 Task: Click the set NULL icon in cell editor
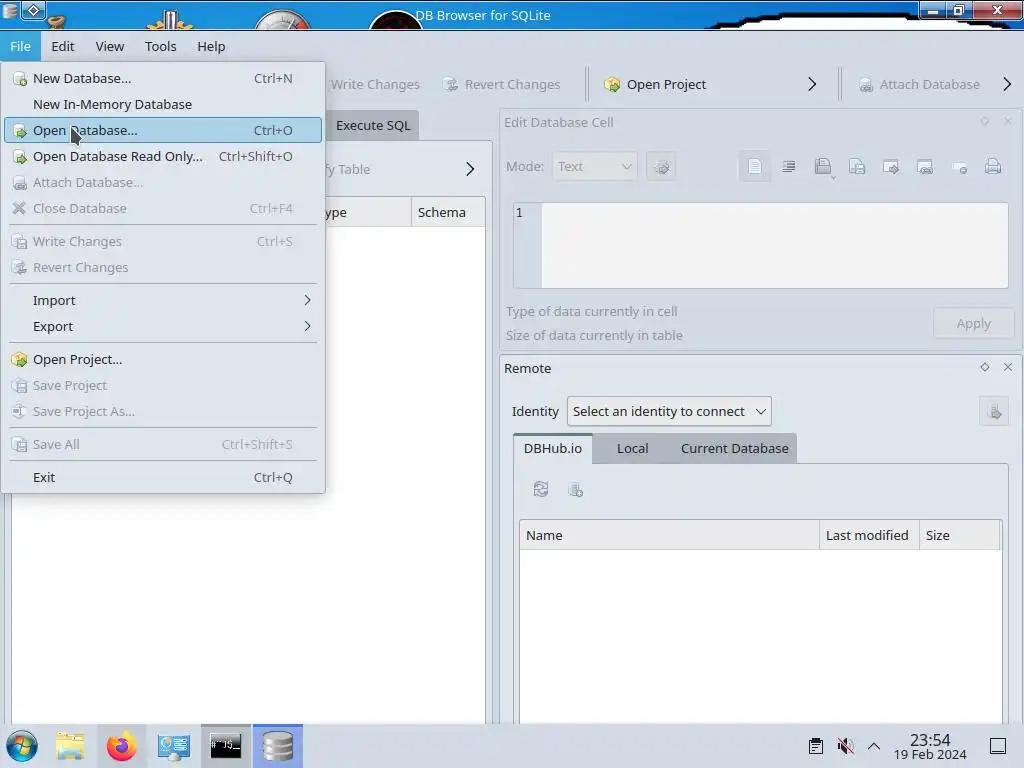click(959, 167)
